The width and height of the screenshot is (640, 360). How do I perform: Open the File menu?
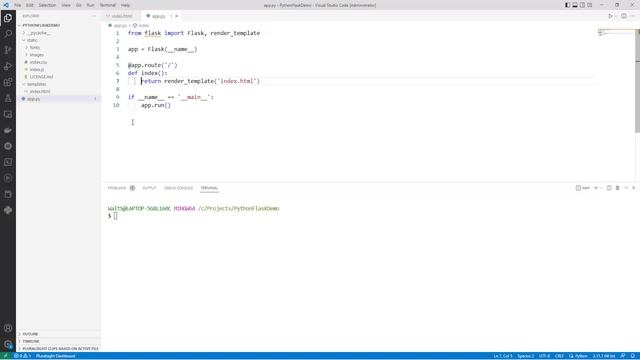(18, 5)
